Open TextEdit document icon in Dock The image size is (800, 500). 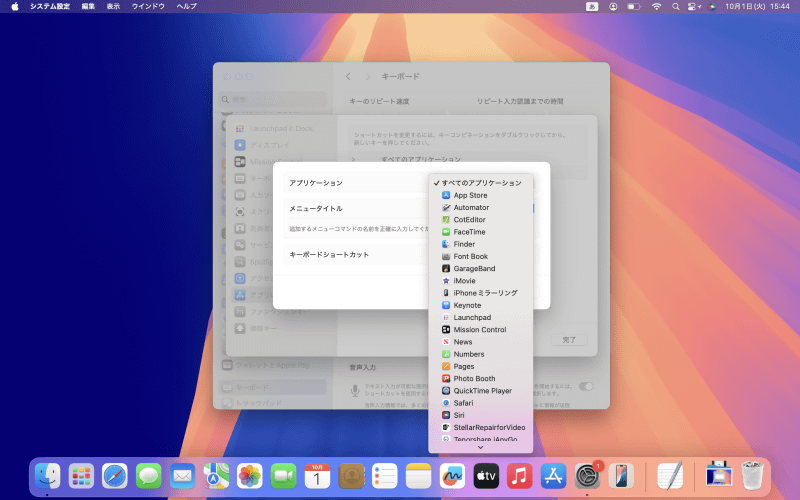coord(669,476)
